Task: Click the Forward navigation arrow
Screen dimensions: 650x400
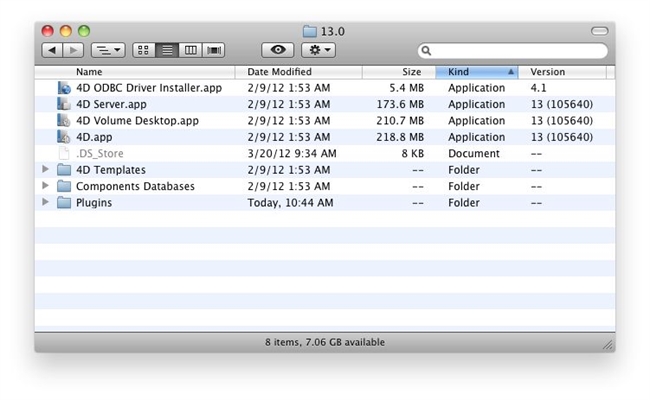Action: click(73, 50)
